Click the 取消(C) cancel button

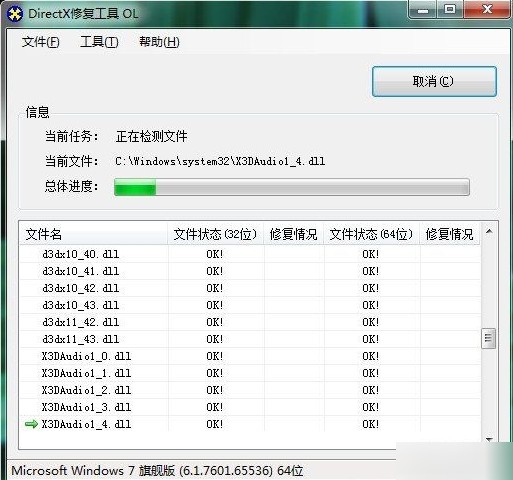pyautogui.click(x=434, y=81)
